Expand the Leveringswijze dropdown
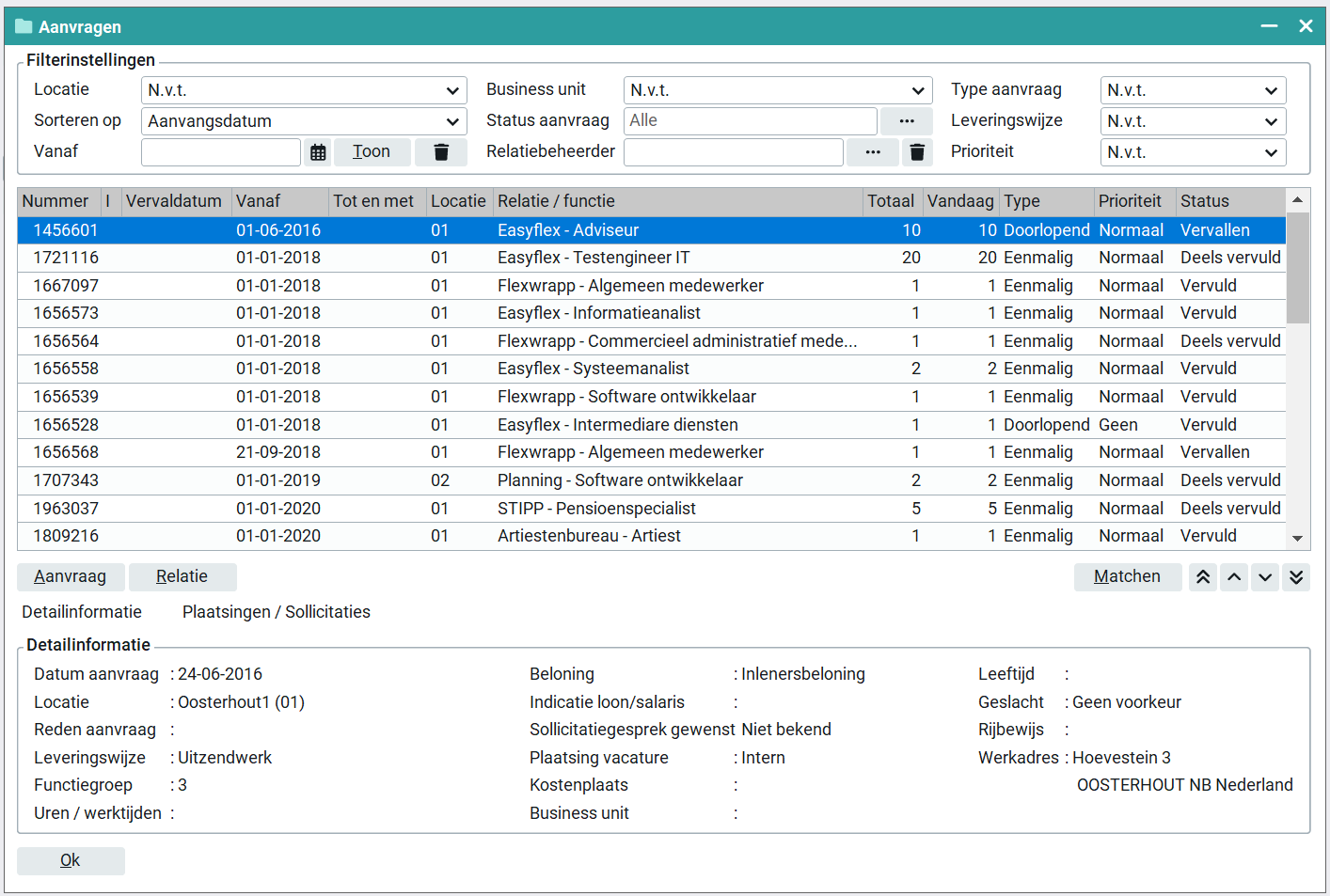This screenshot has width=1330, height=896. click(1193, 121)
